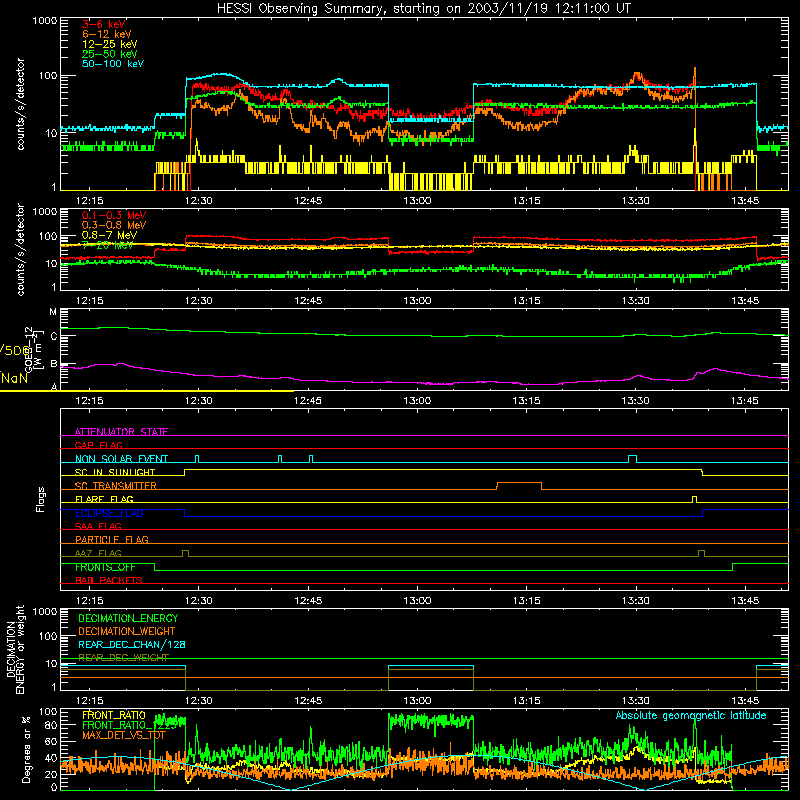
Task: Click the 0.3-0.8 MeV legend label
Action: (x=114, y=225)
